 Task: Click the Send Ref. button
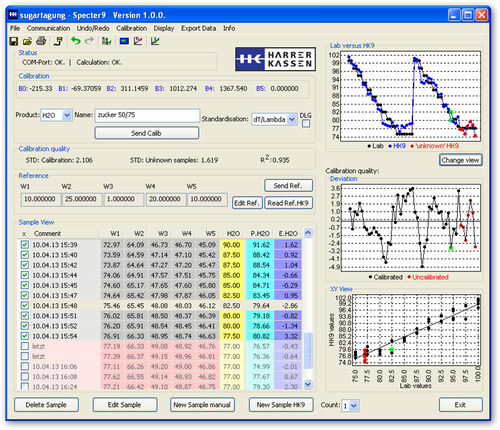tap(288, 186)
